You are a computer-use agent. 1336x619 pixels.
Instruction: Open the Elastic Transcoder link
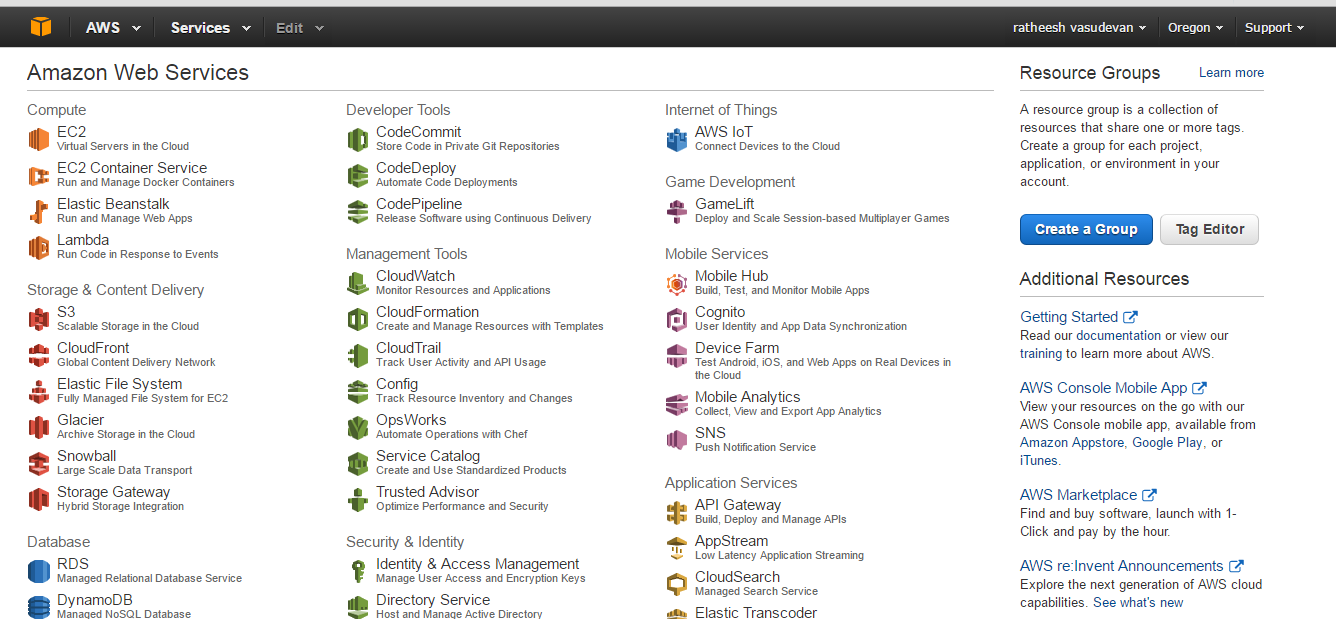[756, 612]
